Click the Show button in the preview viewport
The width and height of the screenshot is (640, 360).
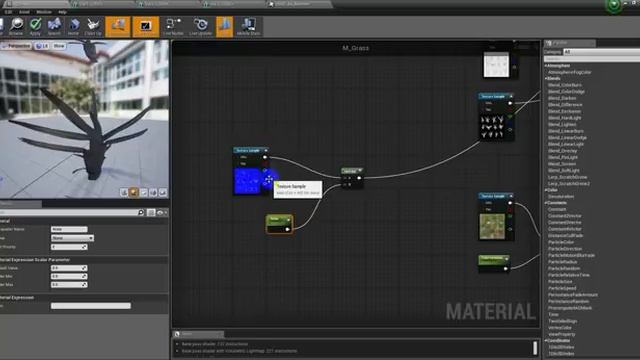(59, 46)
